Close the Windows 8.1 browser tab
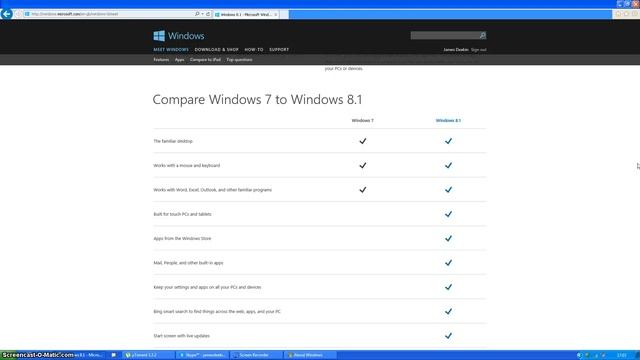640x360 pixels. point(276,14)
